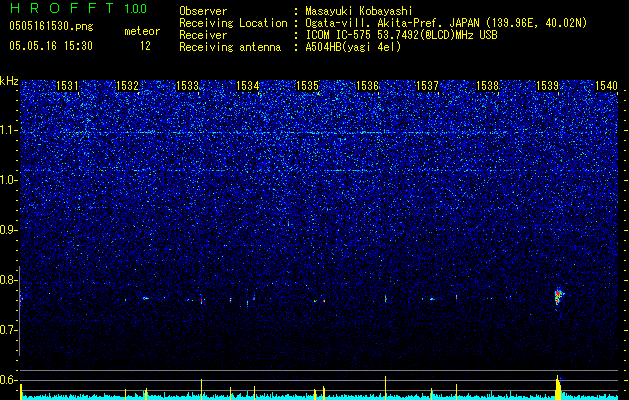Click the 0.9 kHz frequency label
This screenshot has width=629, height=400.
click(9, 230)
